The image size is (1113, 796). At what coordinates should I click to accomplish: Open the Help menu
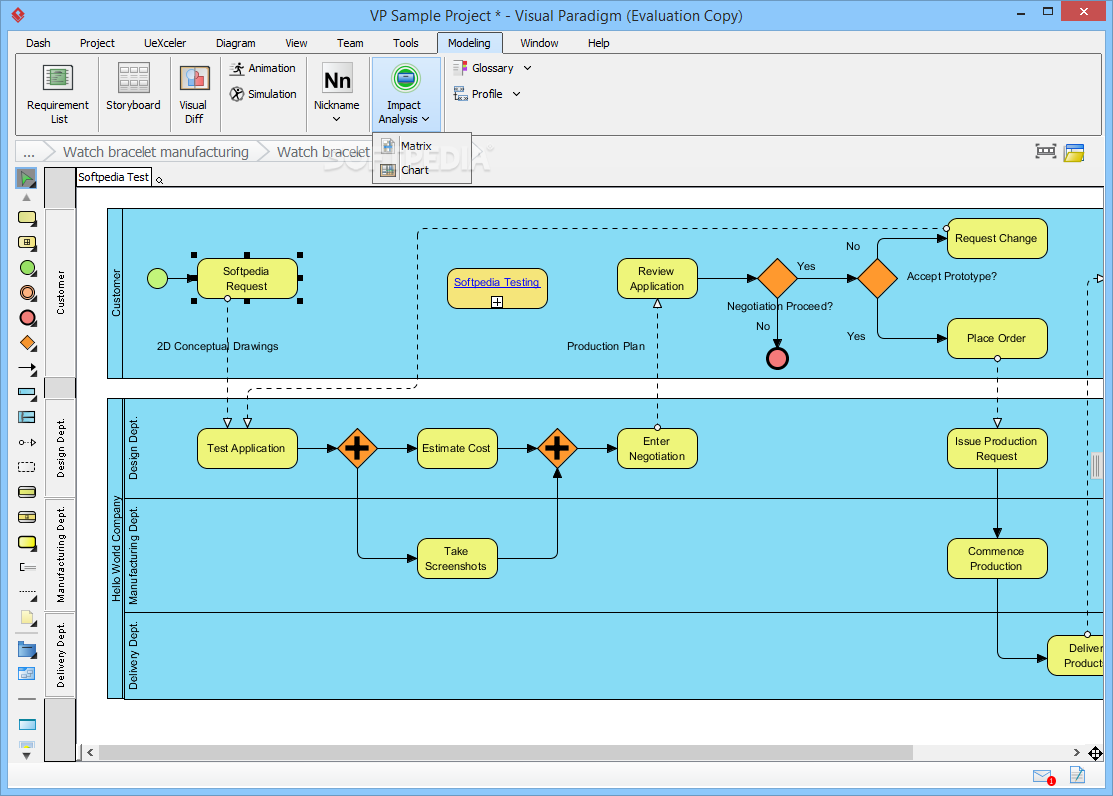pos(598,43)
